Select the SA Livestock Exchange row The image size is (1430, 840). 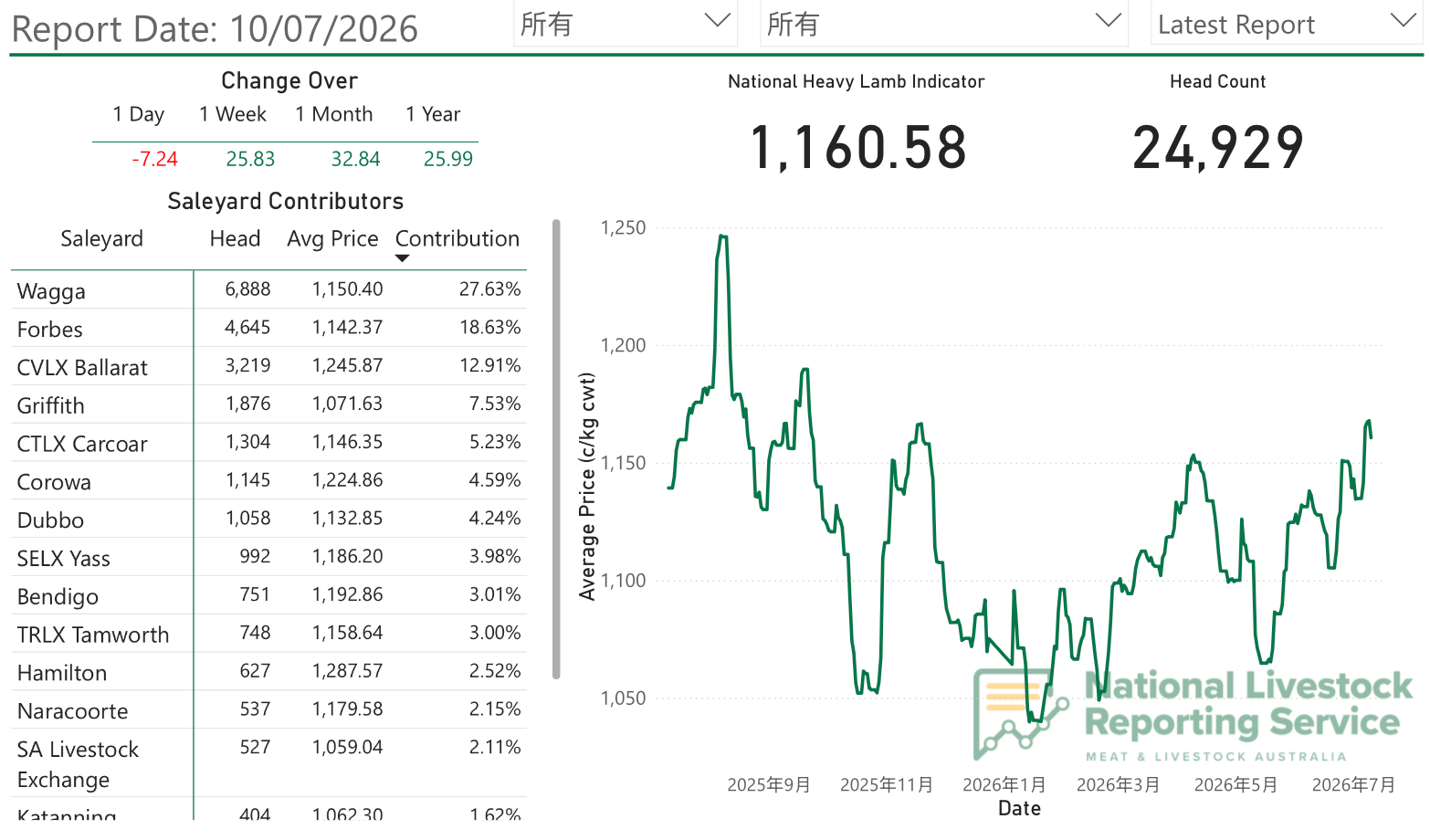click(268, 763)
